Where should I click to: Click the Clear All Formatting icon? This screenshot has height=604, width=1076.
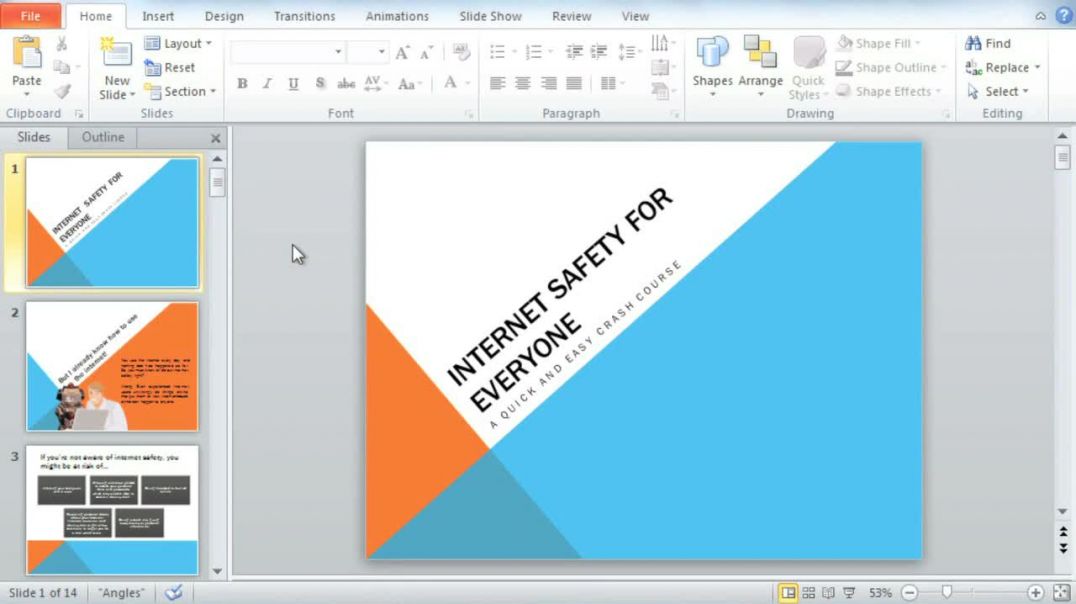point(461,52)
